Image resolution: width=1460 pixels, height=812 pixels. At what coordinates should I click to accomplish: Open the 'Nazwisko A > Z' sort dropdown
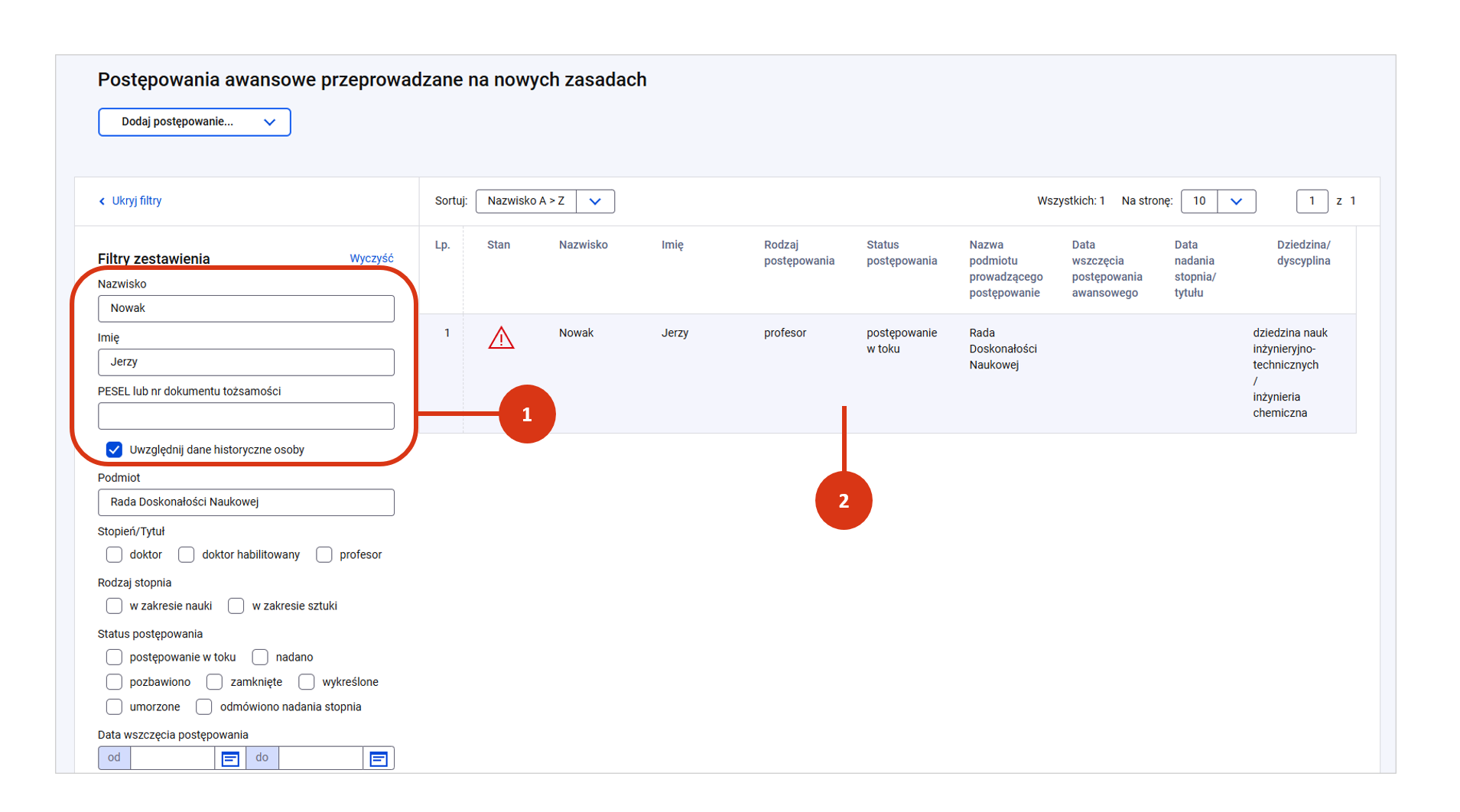545,201
